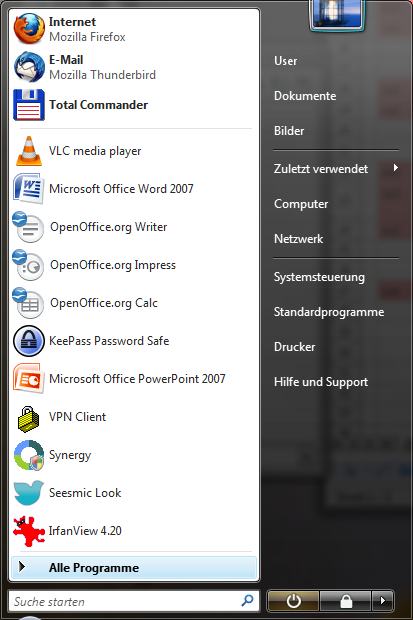
Task: Click the Suche starten search field
Action: [x=134, y=601]
